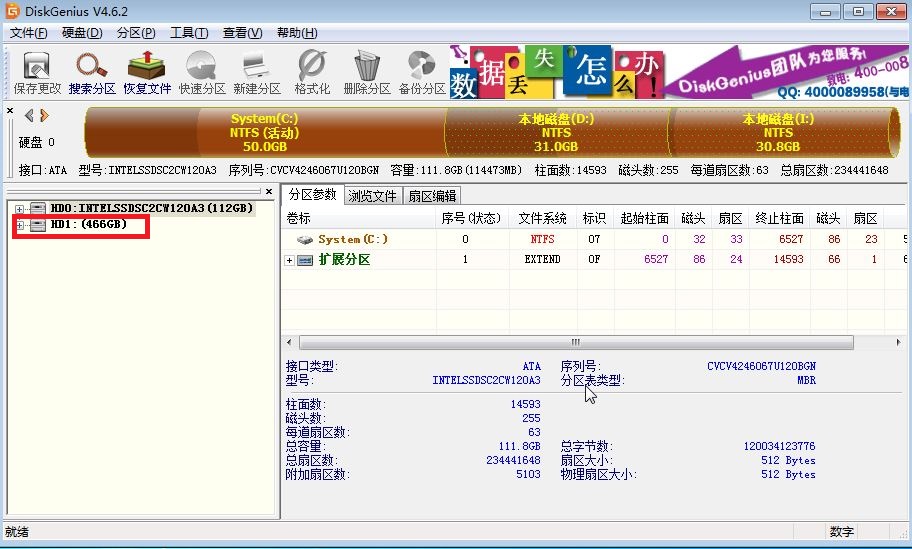
Task: Click the 格式化 (Format) toolbar icon
Action: (312, 71)
